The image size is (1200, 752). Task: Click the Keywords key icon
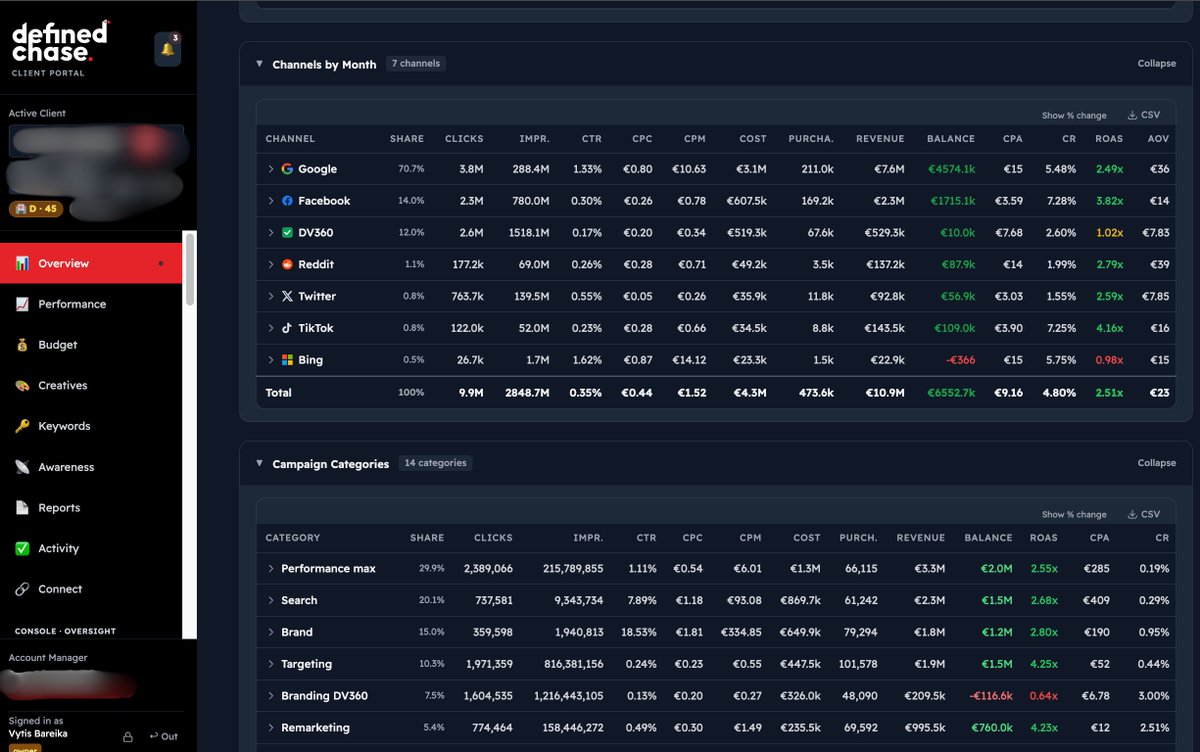coord(22,426)
